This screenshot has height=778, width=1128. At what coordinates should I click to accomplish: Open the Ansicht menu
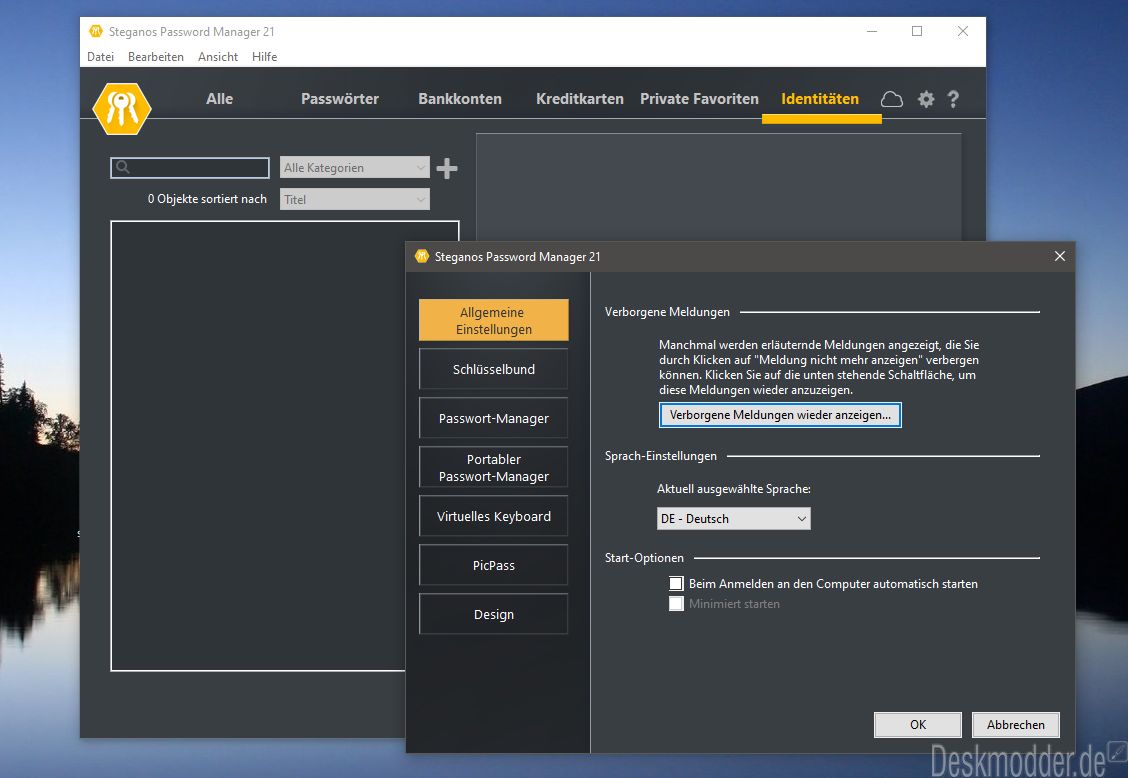218,57
